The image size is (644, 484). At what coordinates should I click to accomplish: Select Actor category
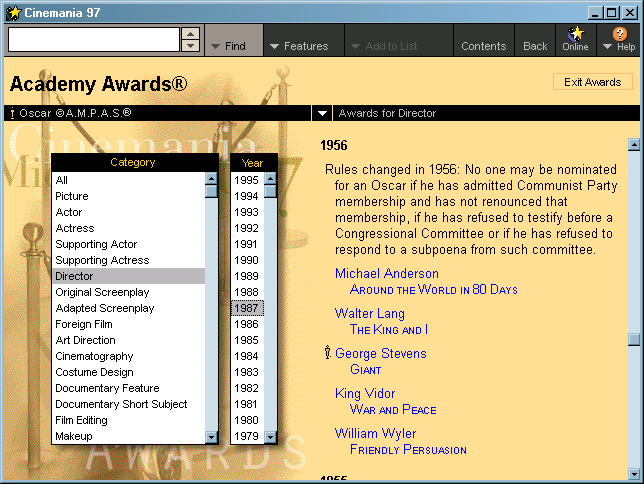pyautogui.click(x=129, y=212)
